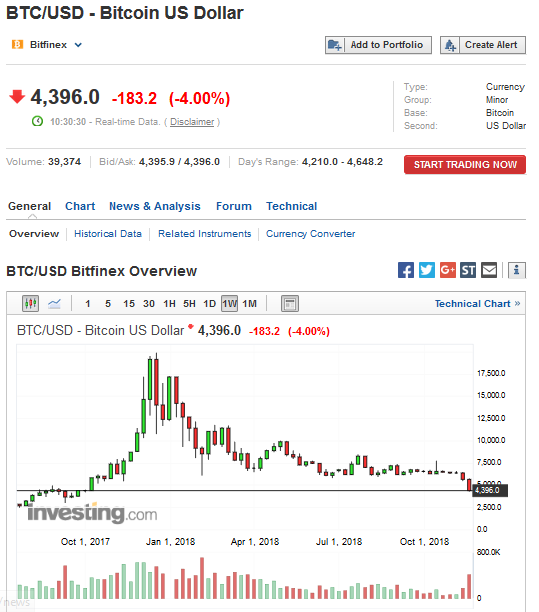Screen dimensions: 539x612
Task: Set chart interval to 5 minutes
Action: click(x=108, y=304)
